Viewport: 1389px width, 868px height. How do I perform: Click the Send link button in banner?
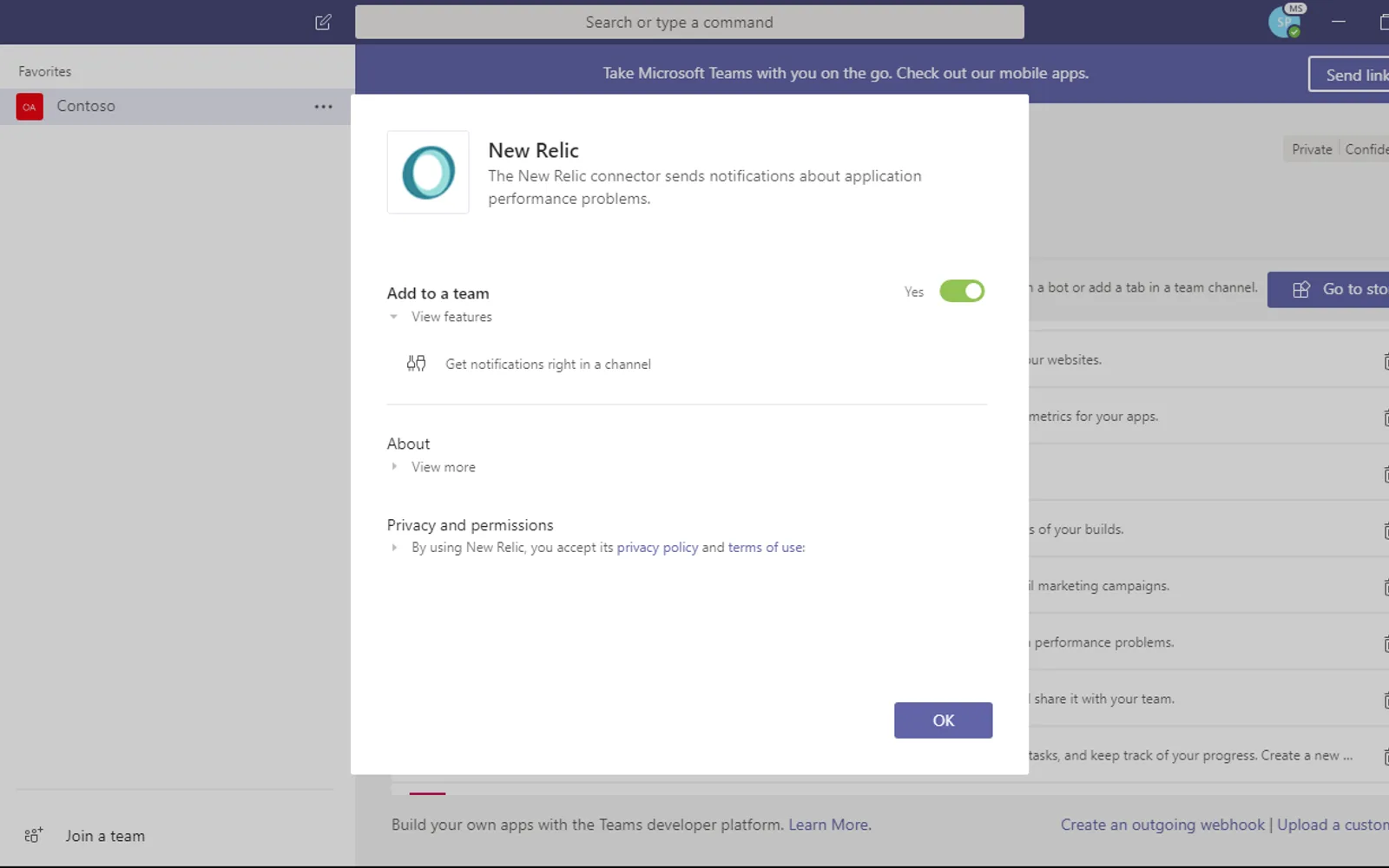1349,75
